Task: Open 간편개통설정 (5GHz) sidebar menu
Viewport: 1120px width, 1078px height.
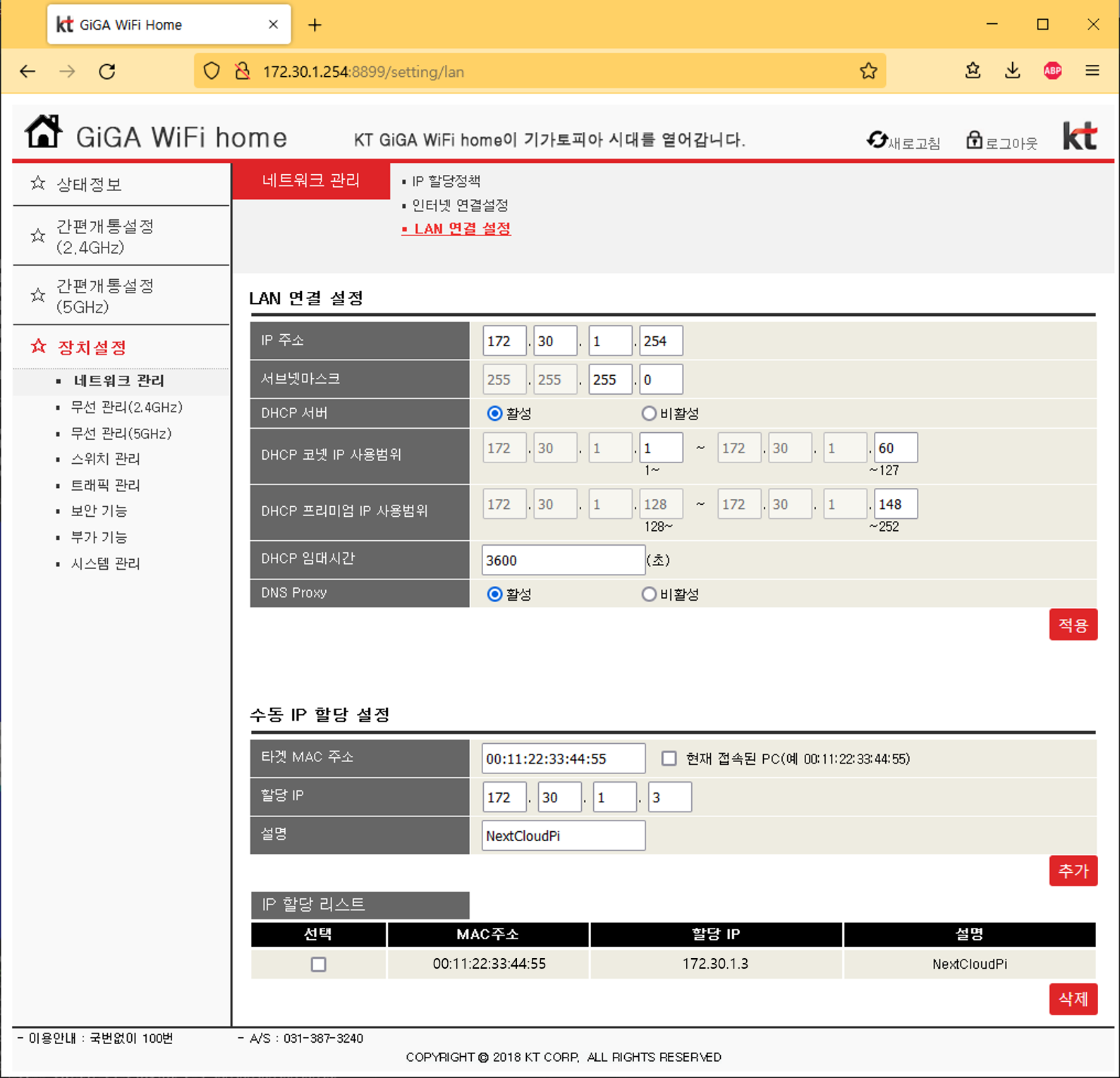Action: click(104, 296)
